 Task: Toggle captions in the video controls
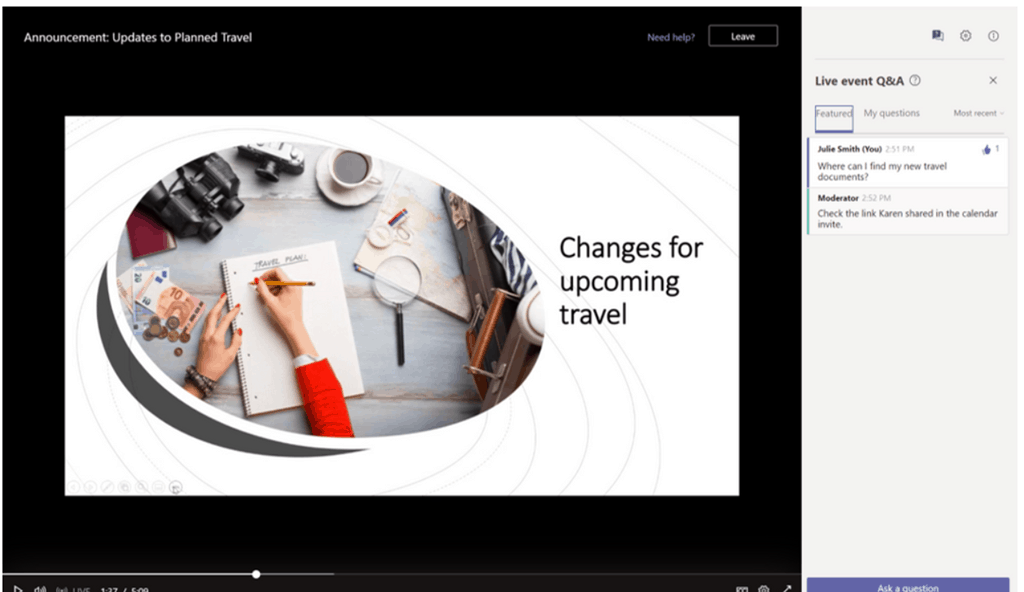click(741, 589)
